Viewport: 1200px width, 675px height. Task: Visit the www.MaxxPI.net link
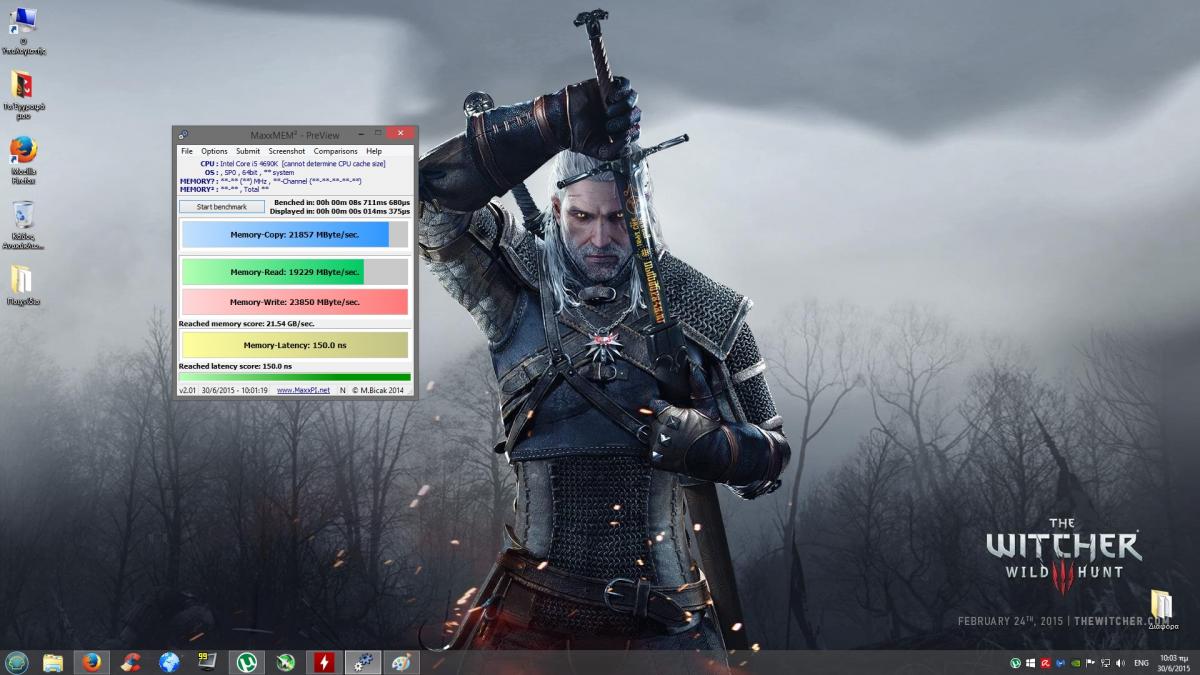tap(303, 390)
